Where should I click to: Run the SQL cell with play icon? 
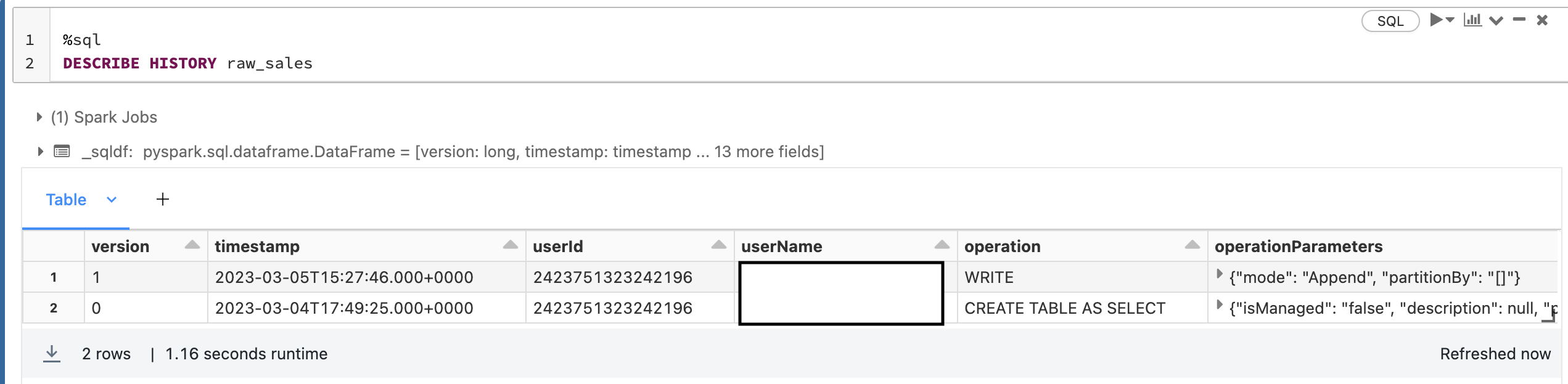1436,20
